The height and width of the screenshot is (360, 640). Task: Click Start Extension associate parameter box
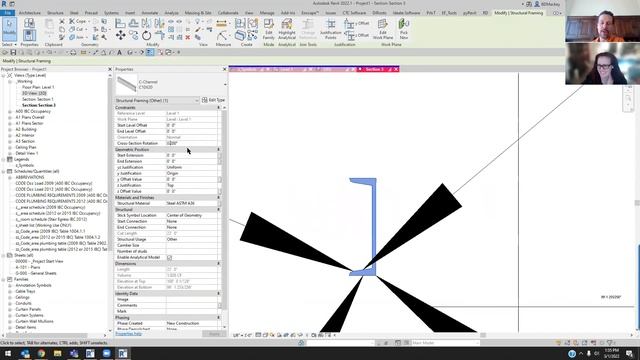coord(220,156)
